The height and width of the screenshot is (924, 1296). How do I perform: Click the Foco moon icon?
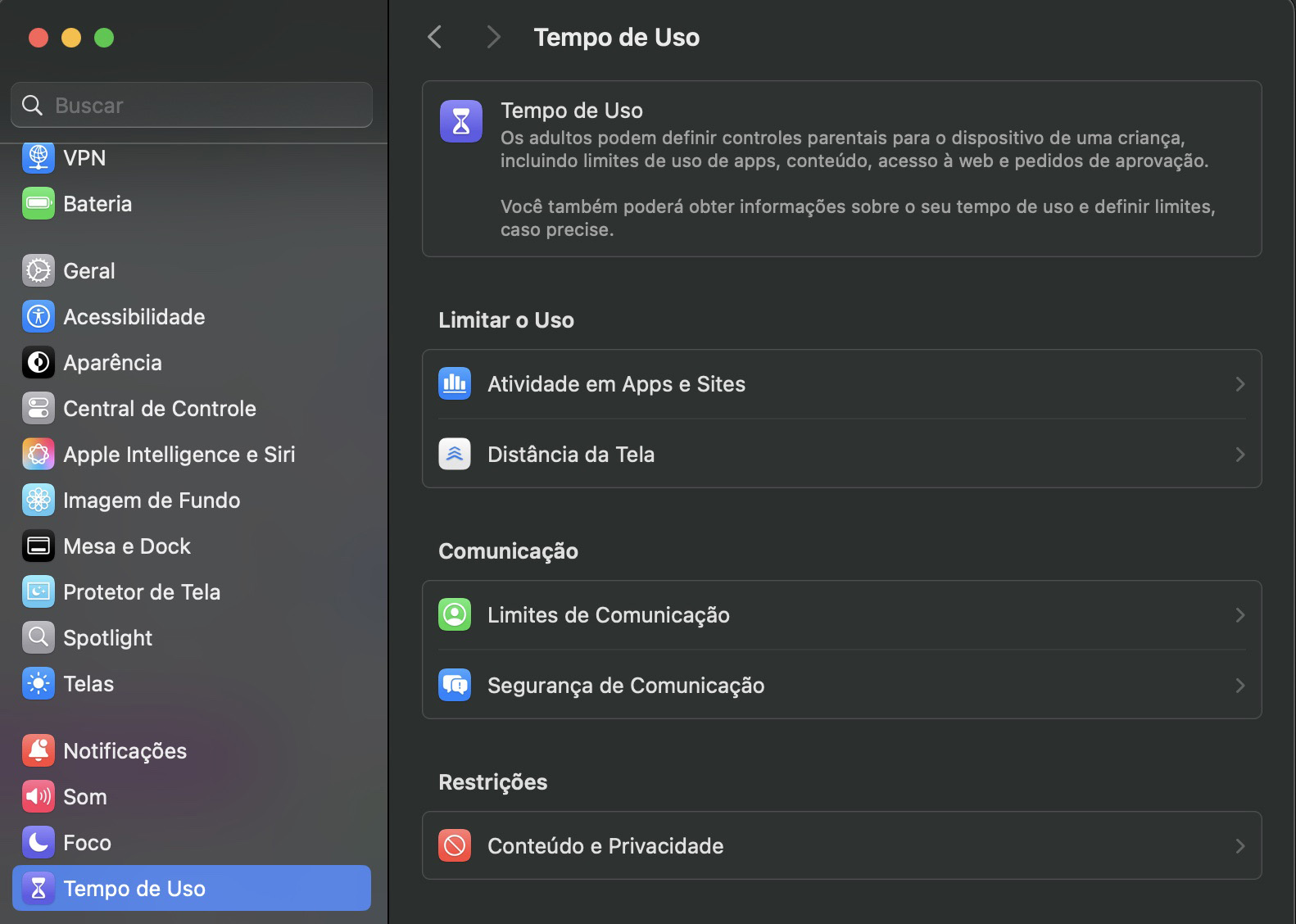coord(39,842)
